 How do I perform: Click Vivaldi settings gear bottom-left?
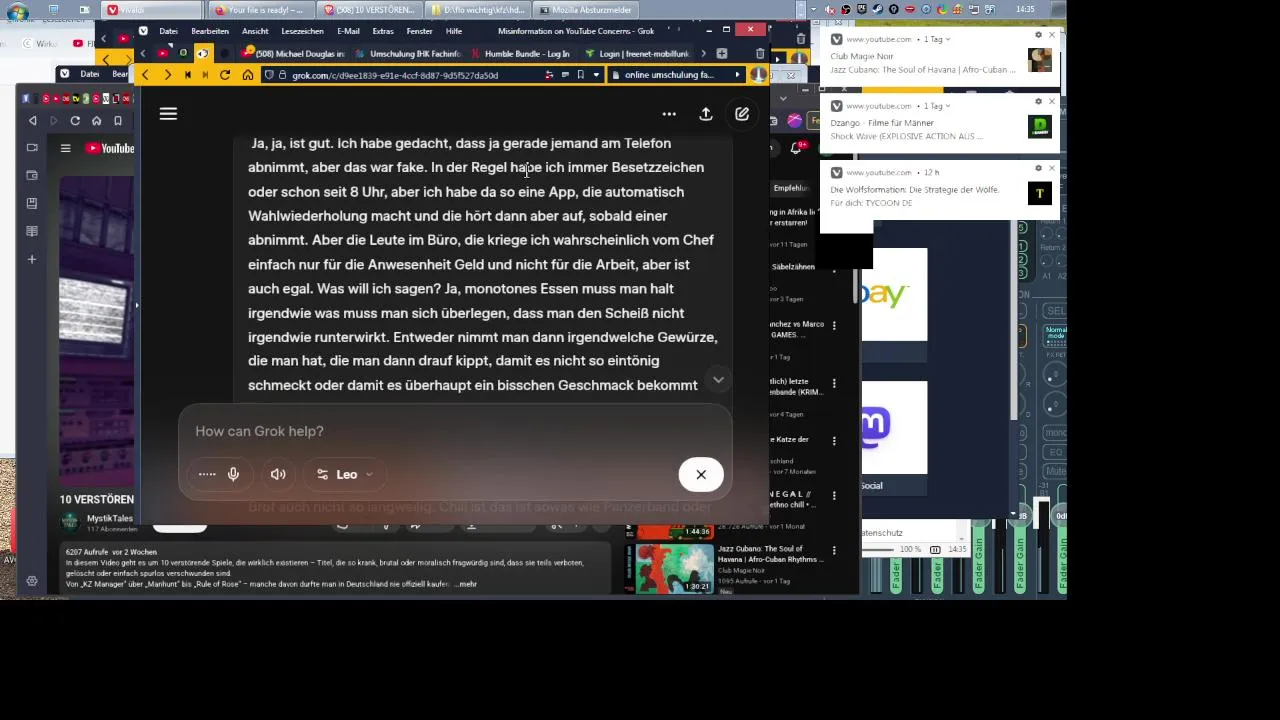pyautogui.click(x=32, y=581)
